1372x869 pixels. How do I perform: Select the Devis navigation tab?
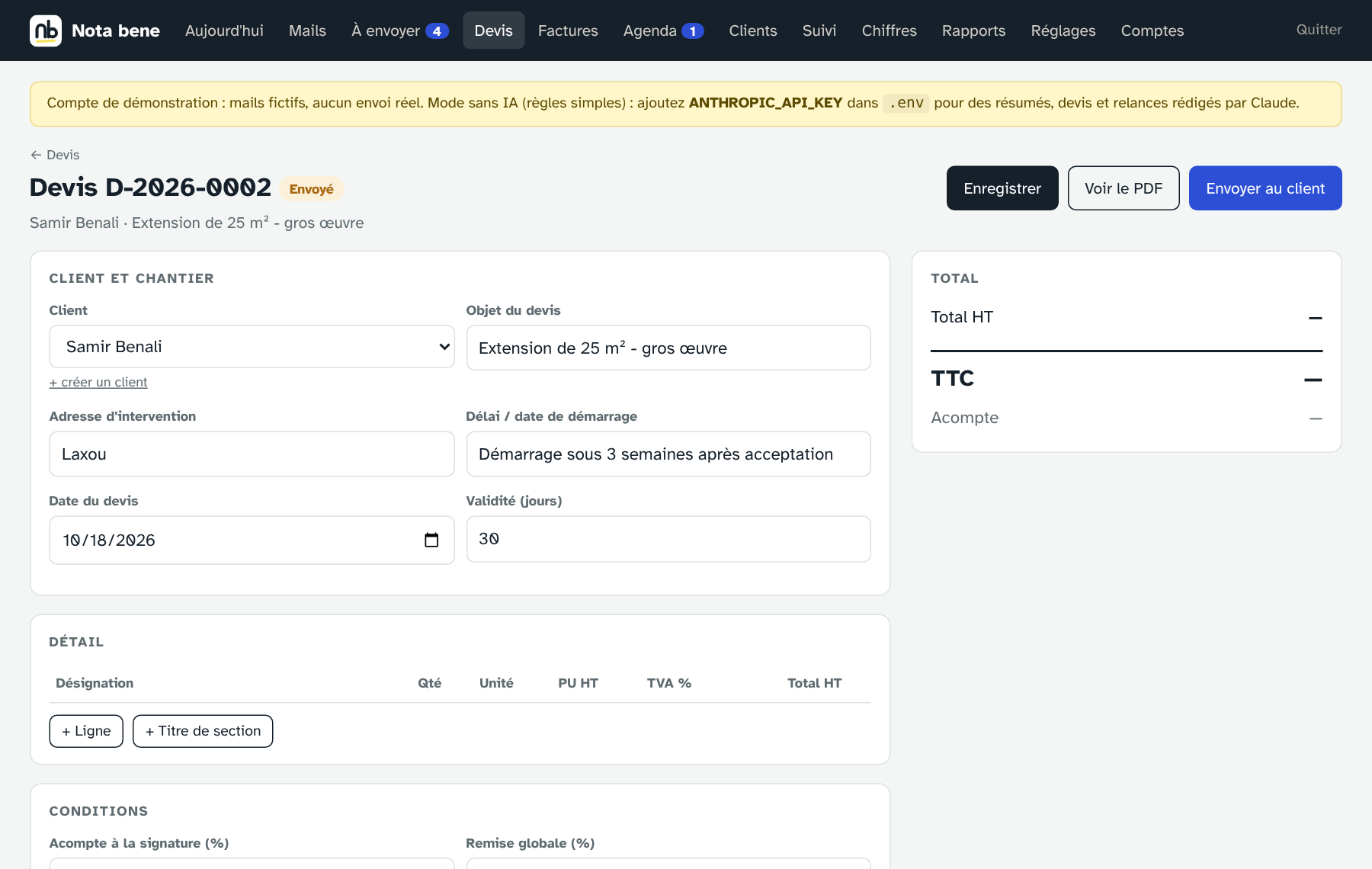click(x=494, y=30)
